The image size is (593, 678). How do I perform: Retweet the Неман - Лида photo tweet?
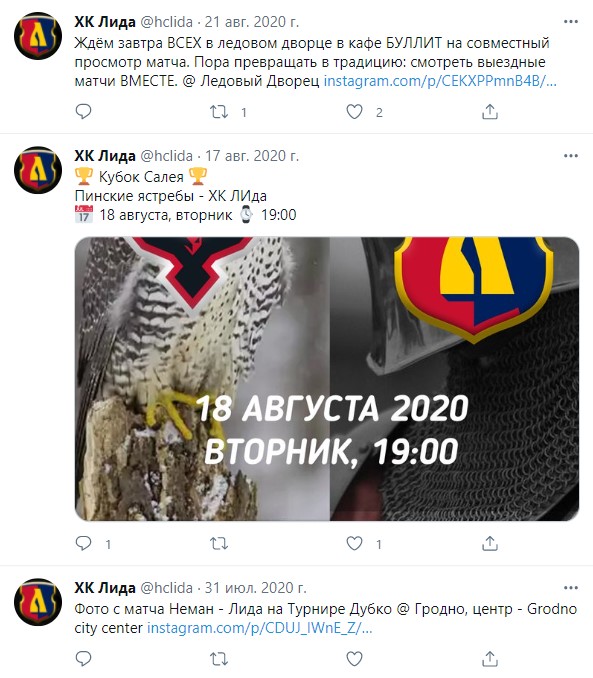click(219, 659)
